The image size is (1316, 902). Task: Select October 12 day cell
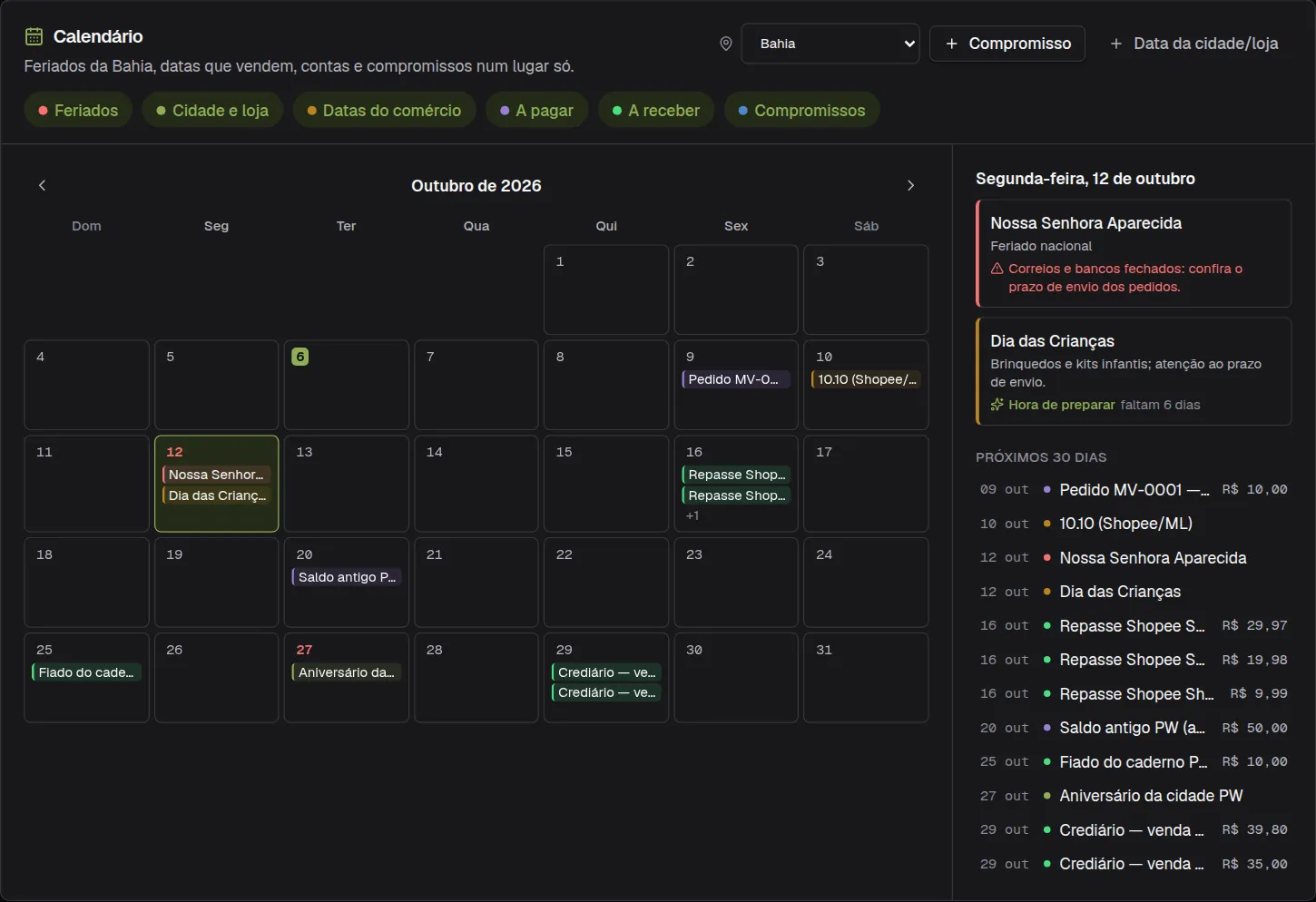coord(216,484)
